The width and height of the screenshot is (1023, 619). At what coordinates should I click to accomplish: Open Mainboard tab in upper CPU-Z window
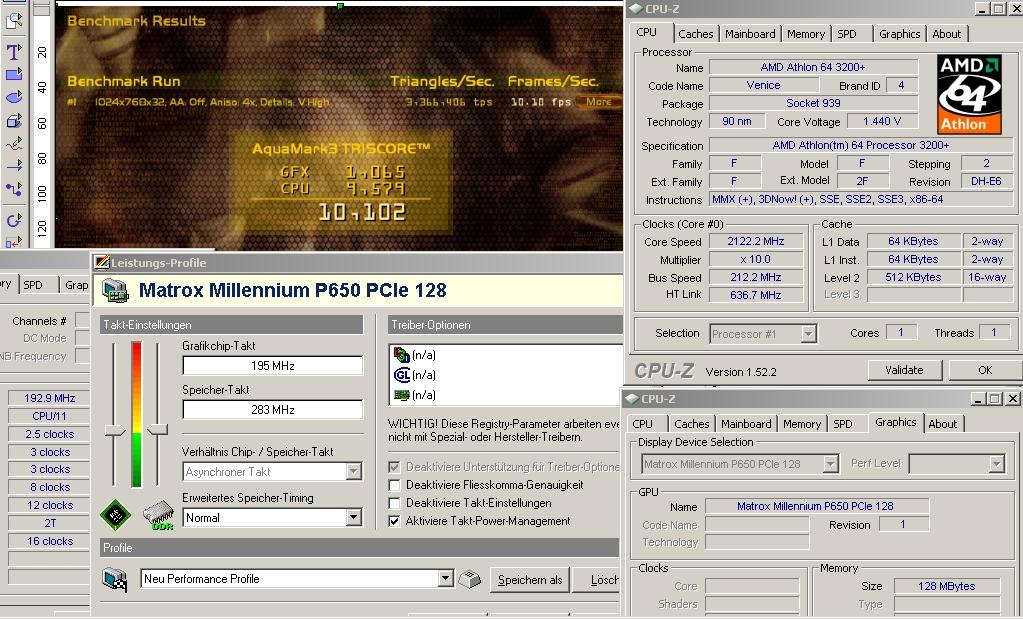point(750,34)
